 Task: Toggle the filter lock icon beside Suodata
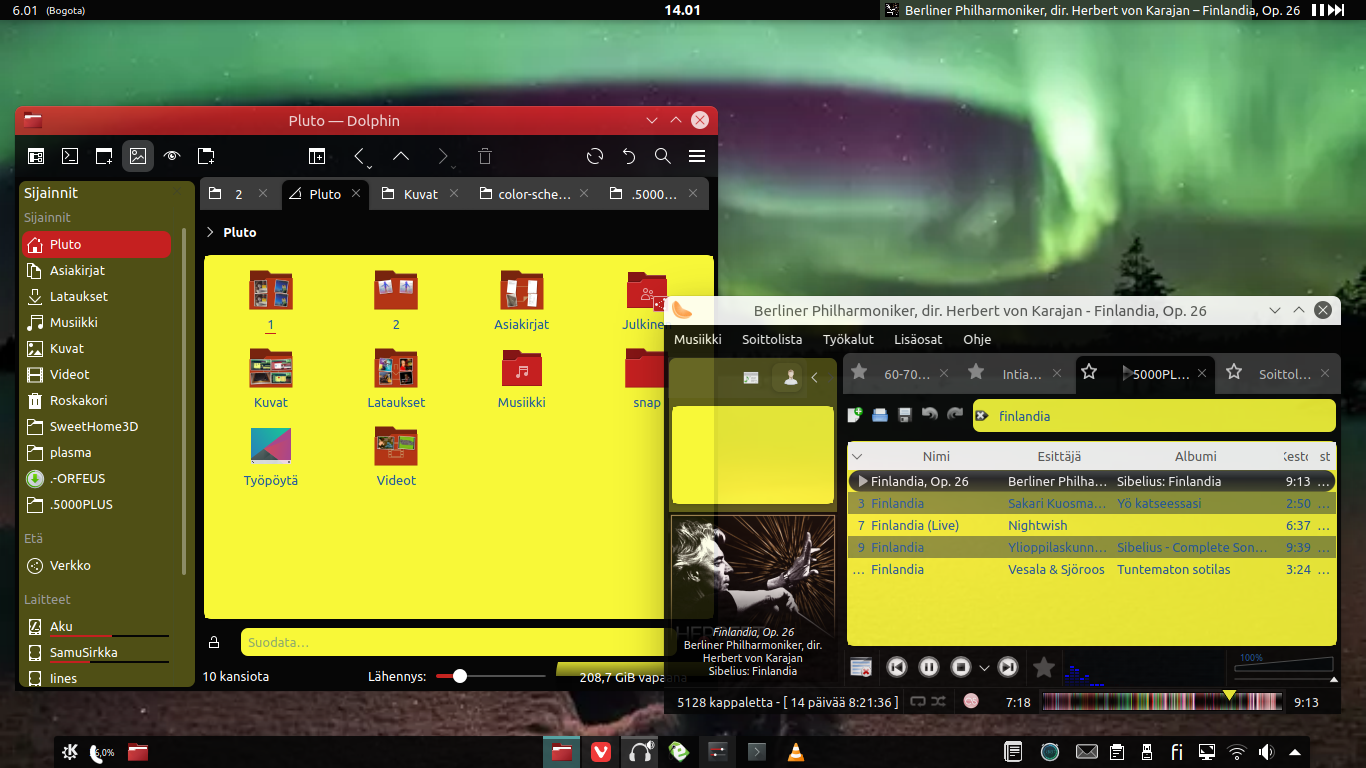(214, 642)
